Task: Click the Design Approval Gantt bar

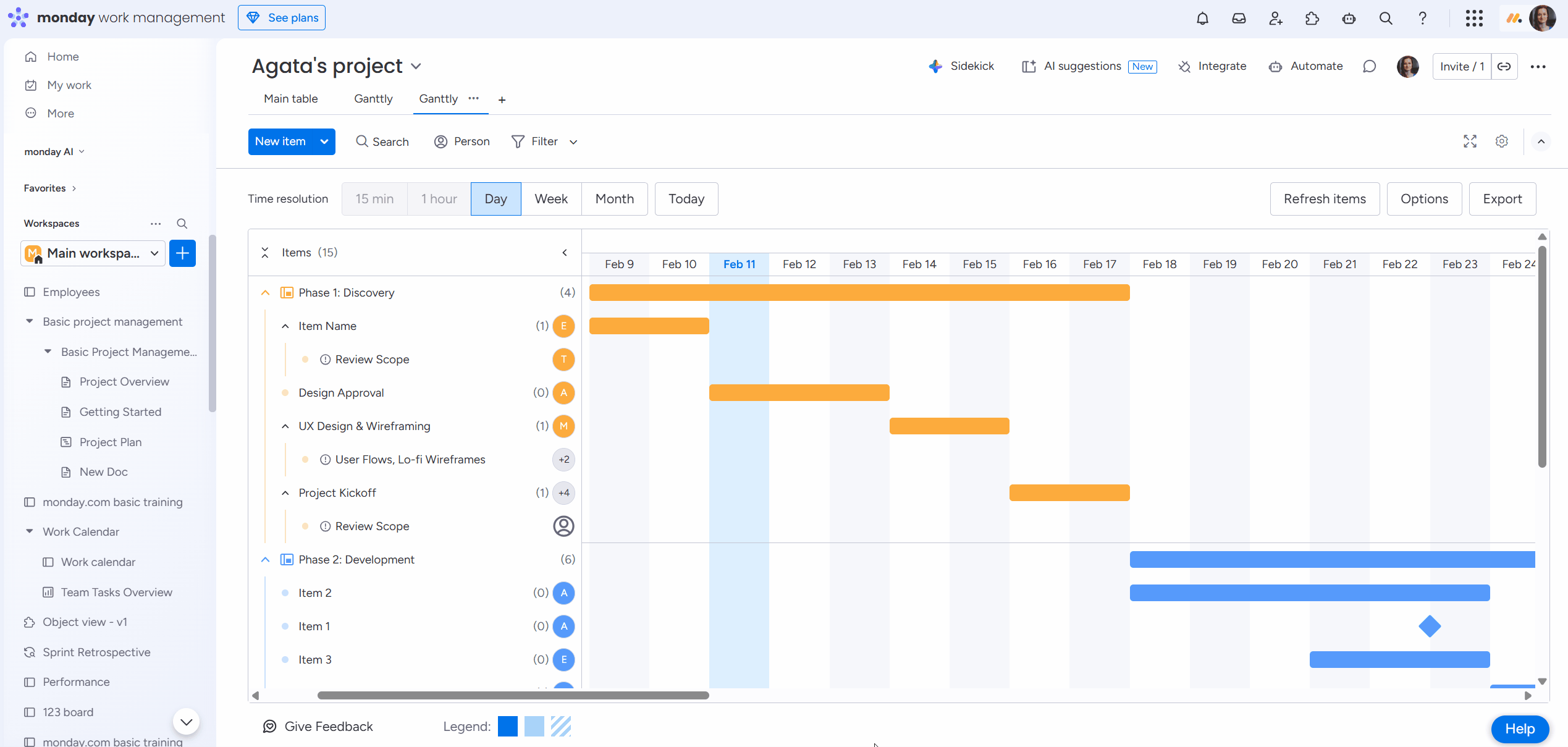Action: [x=799, y=393]
